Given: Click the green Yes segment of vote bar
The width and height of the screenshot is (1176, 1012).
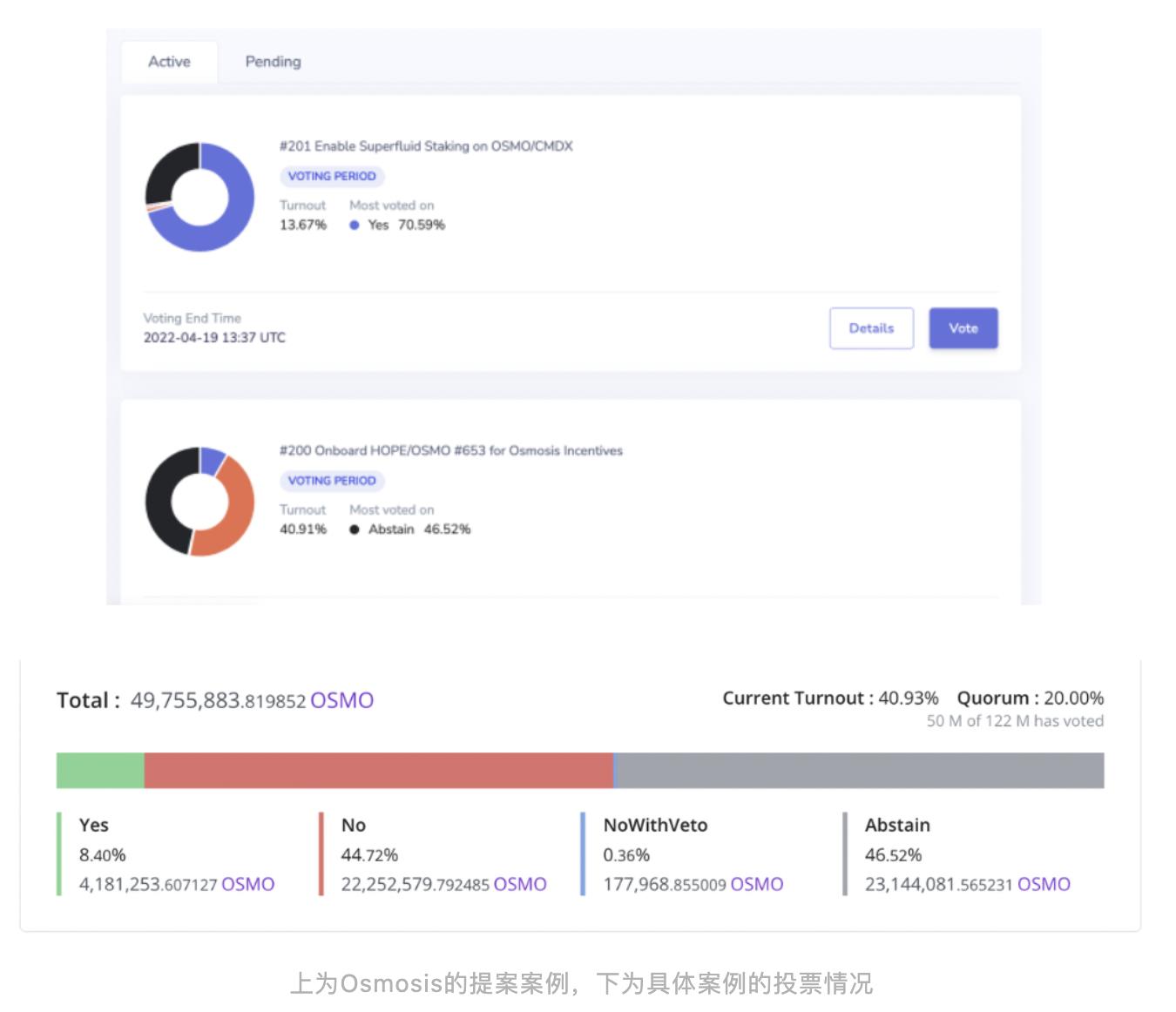Looking at the screenshot, I should click(x=100, y=771).
